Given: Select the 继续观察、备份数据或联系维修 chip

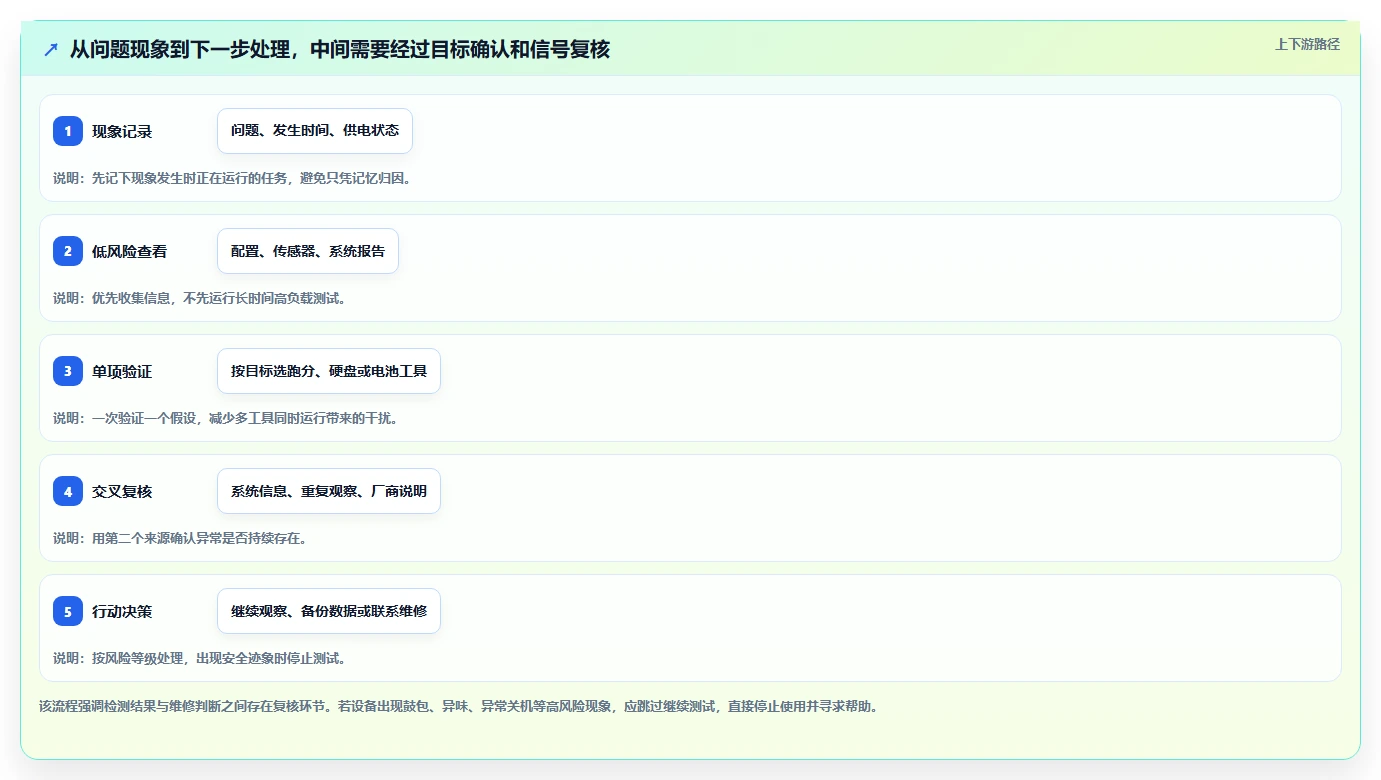Looking at the screenshot, I should click(329, 611).
